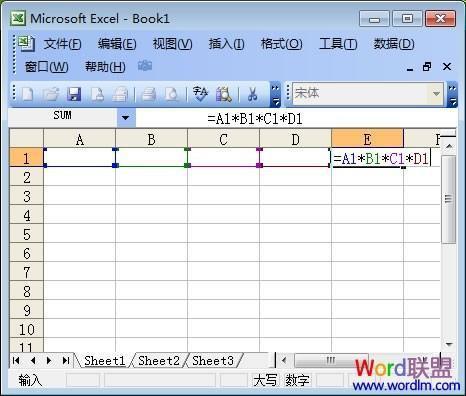Expand the Name Box dropdown arrow

(126, 118)
